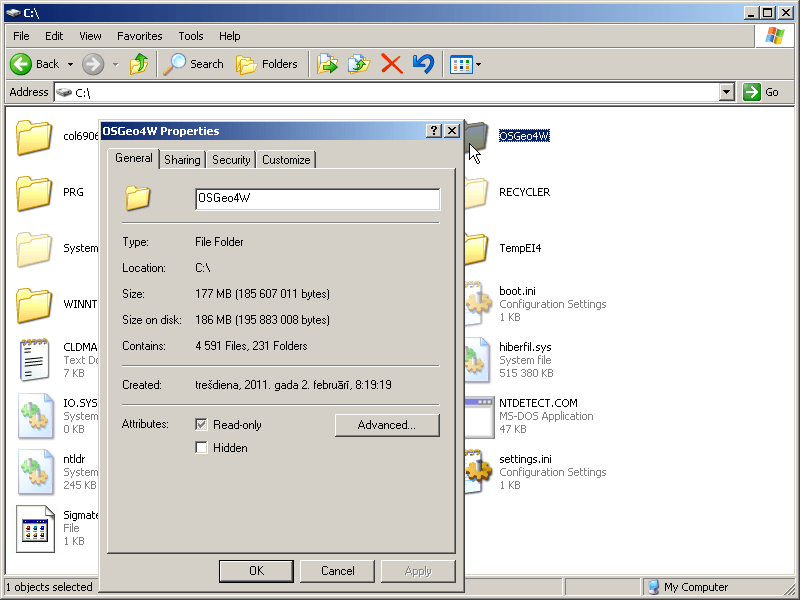The width and height of the screenshot is (800, 600).
Task: Switch to the Security tab
Action: click(x=231, y=160)
